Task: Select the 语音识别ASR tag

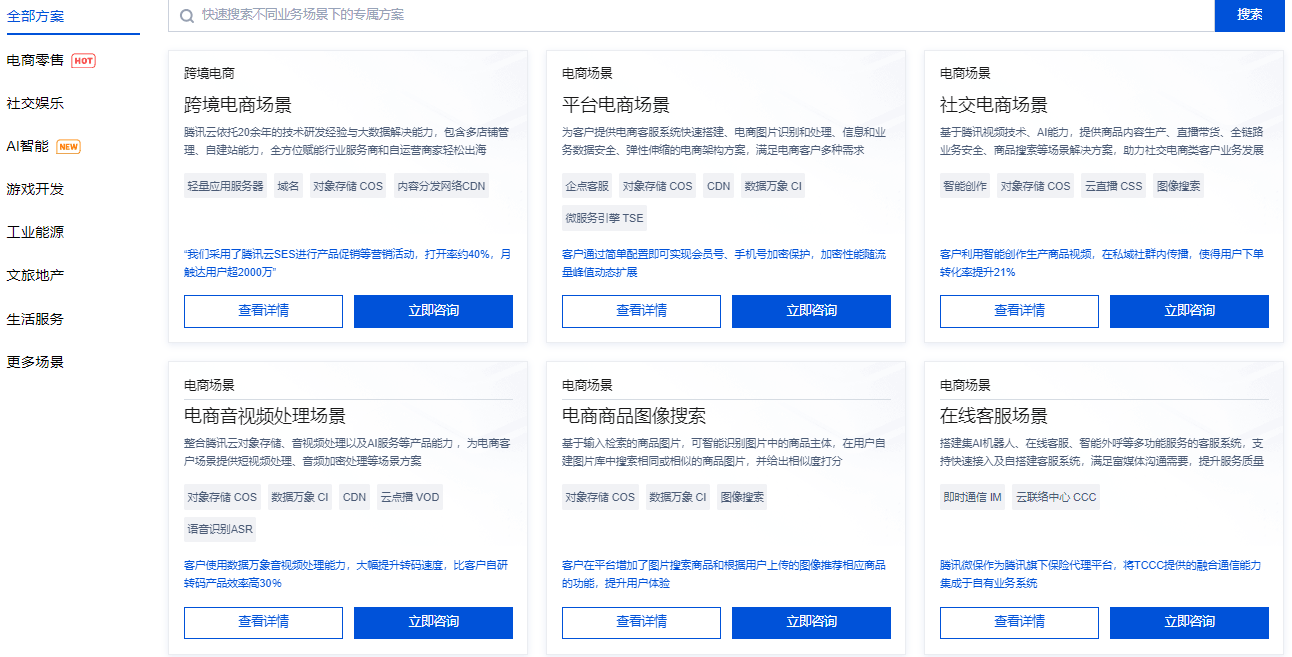Action: (219, 528)
